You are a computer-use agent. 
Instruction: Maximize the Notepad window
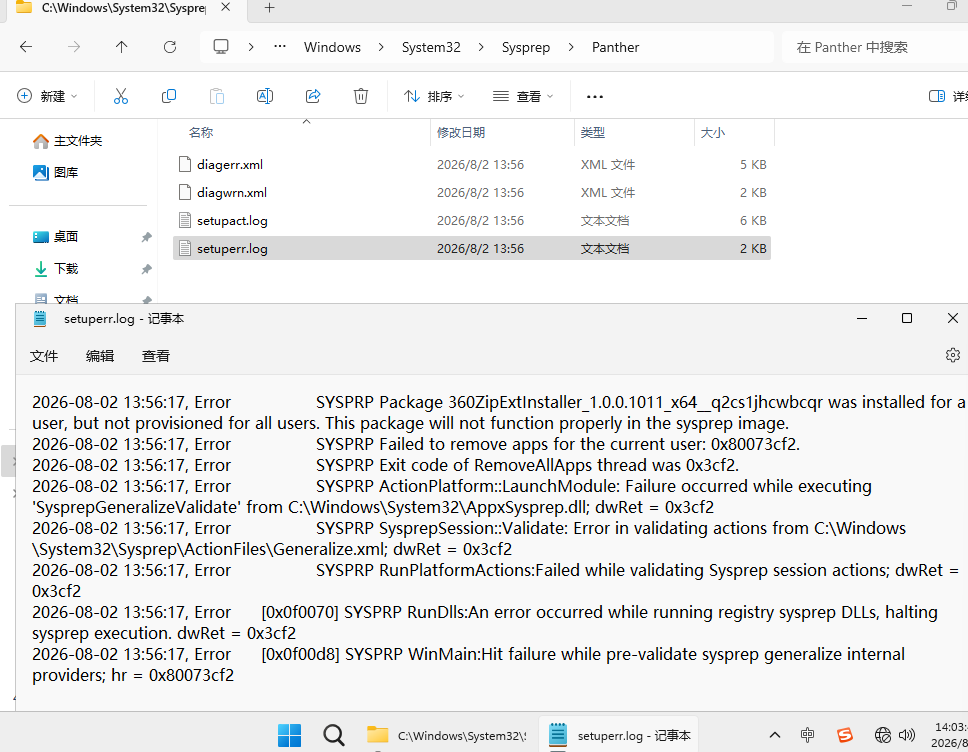pyautogui.click(x=907, y=318)
